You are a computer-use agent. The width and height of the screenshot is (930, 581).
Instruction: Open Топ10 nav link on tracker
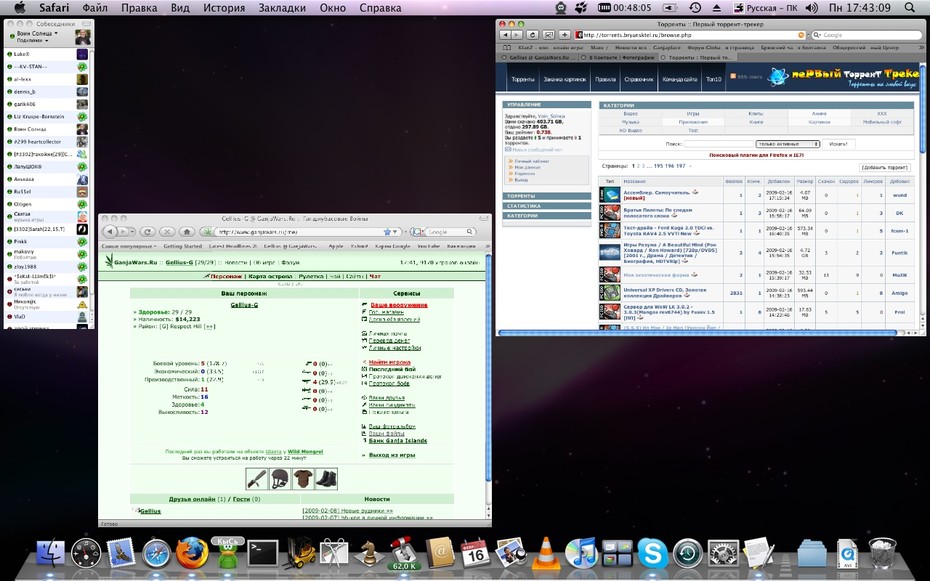[714, 79]
